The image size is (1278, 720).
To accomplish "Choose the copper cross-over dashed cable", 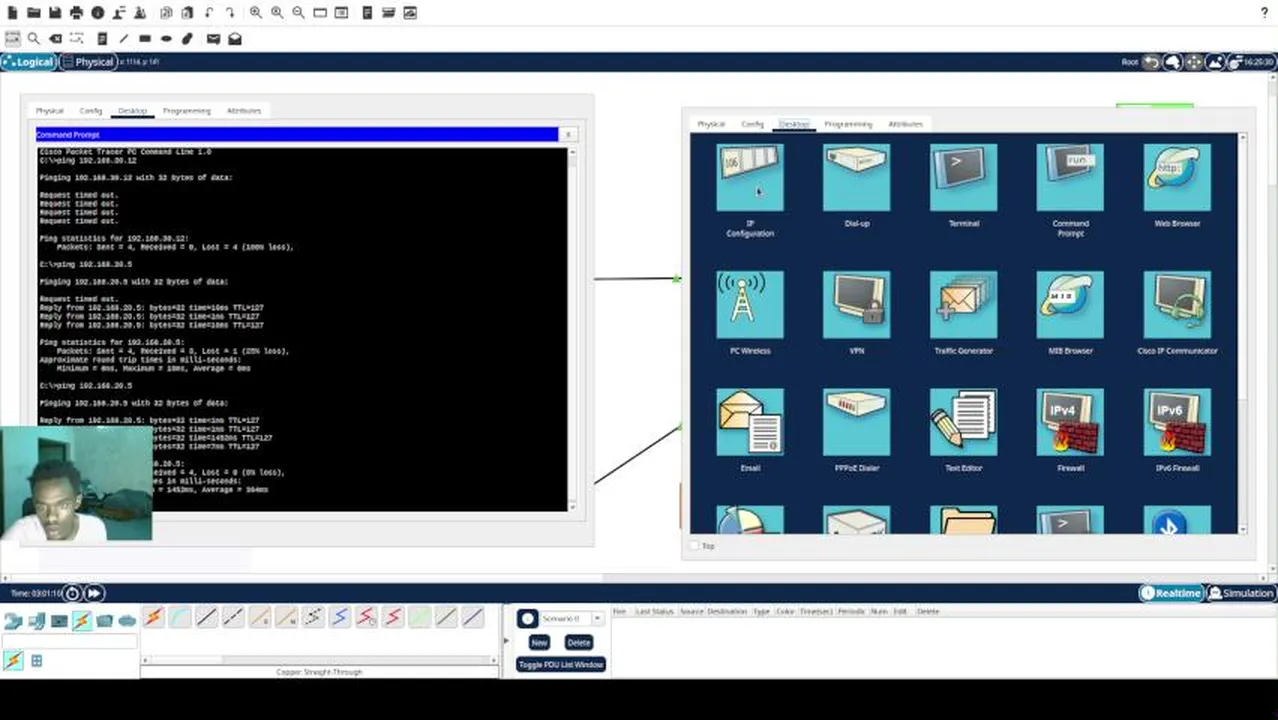I will (233, 618).
